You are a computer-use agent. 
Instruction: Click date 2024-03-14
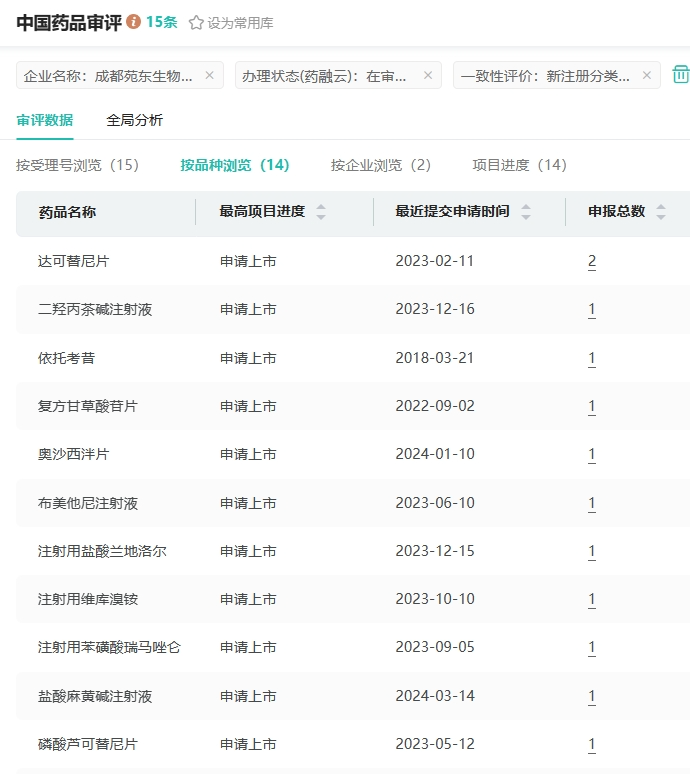pyautogui.click(x=434, y=696)
